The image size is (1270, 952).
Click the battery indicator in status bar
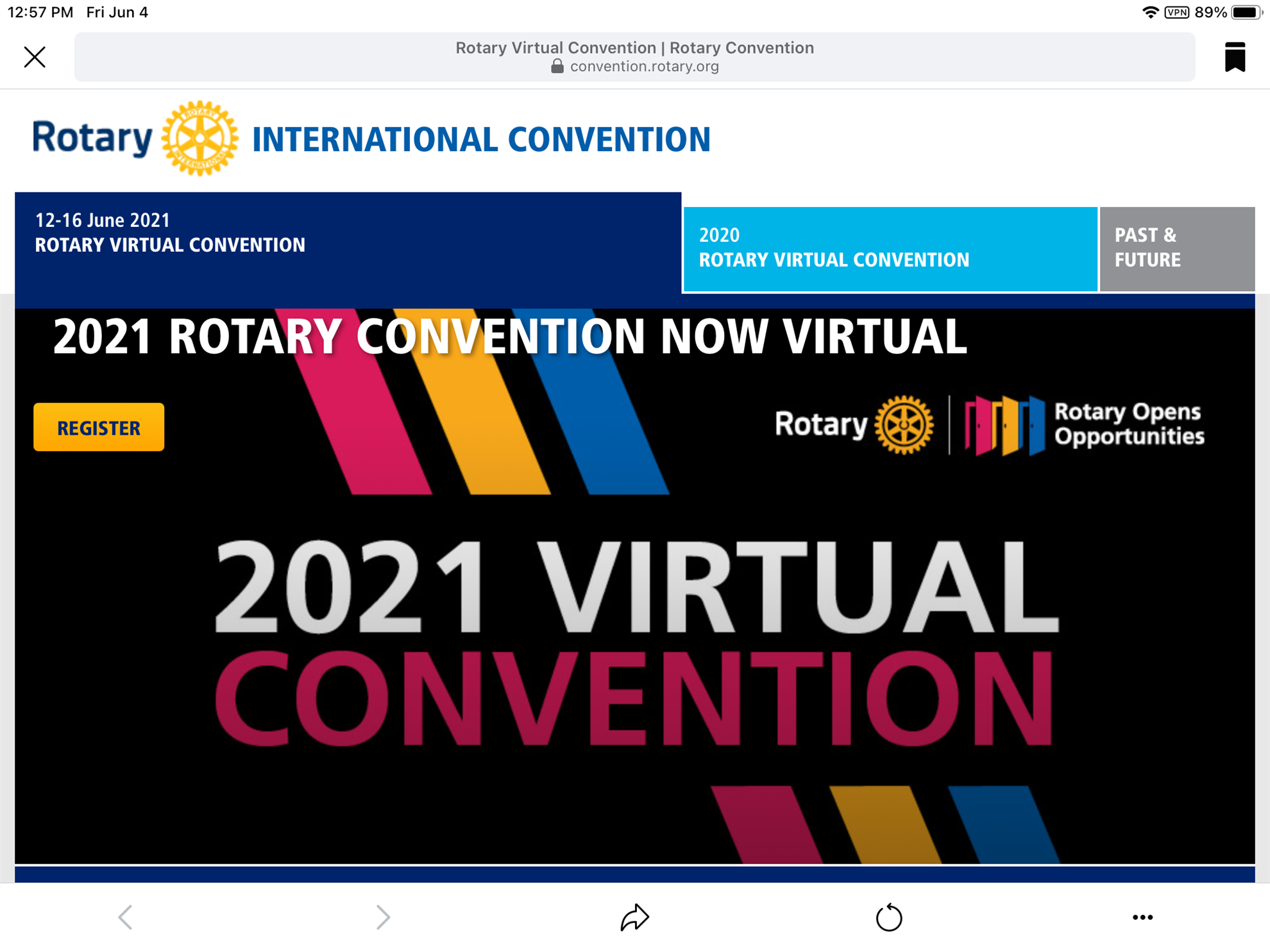(1246, 12)
